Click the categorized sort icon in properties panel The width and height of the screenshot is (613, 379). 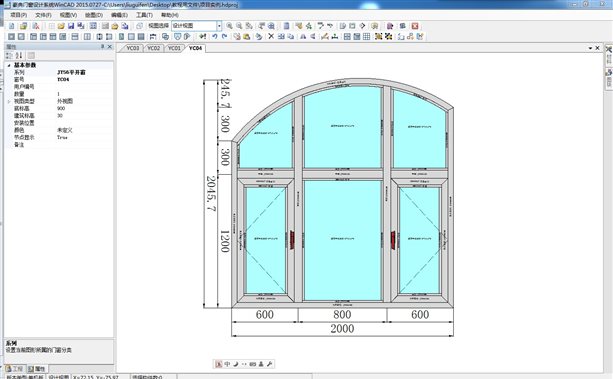(x=9, y=56)
